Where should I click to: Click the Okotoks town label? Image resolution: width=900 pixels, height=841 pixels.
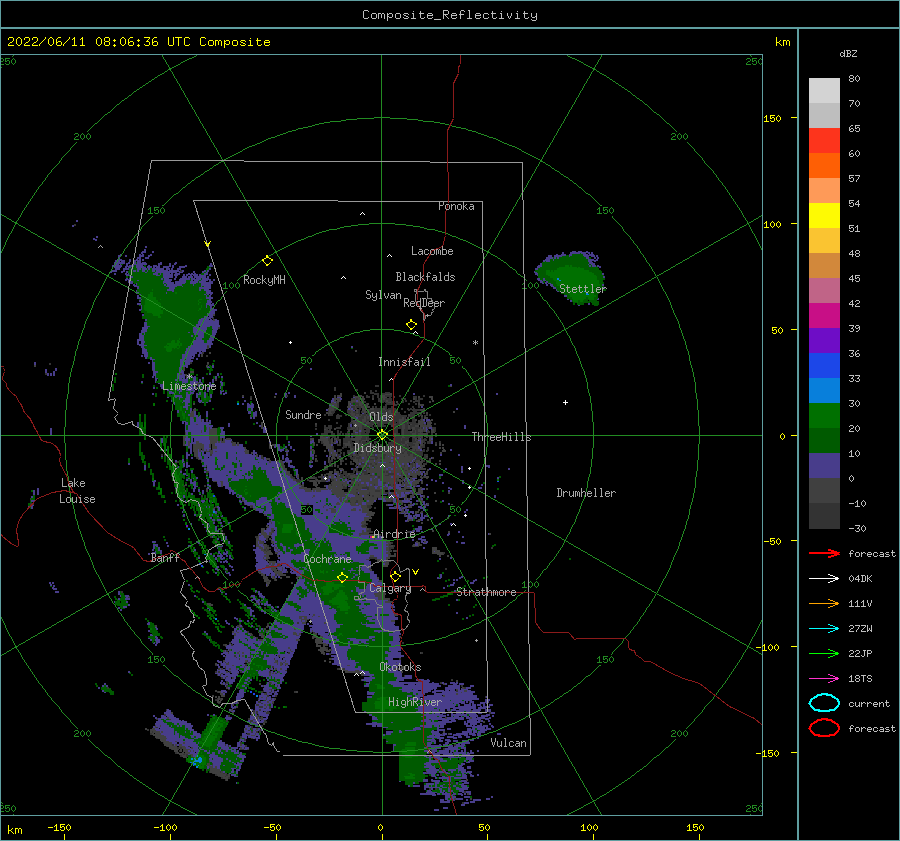[400, 667]
